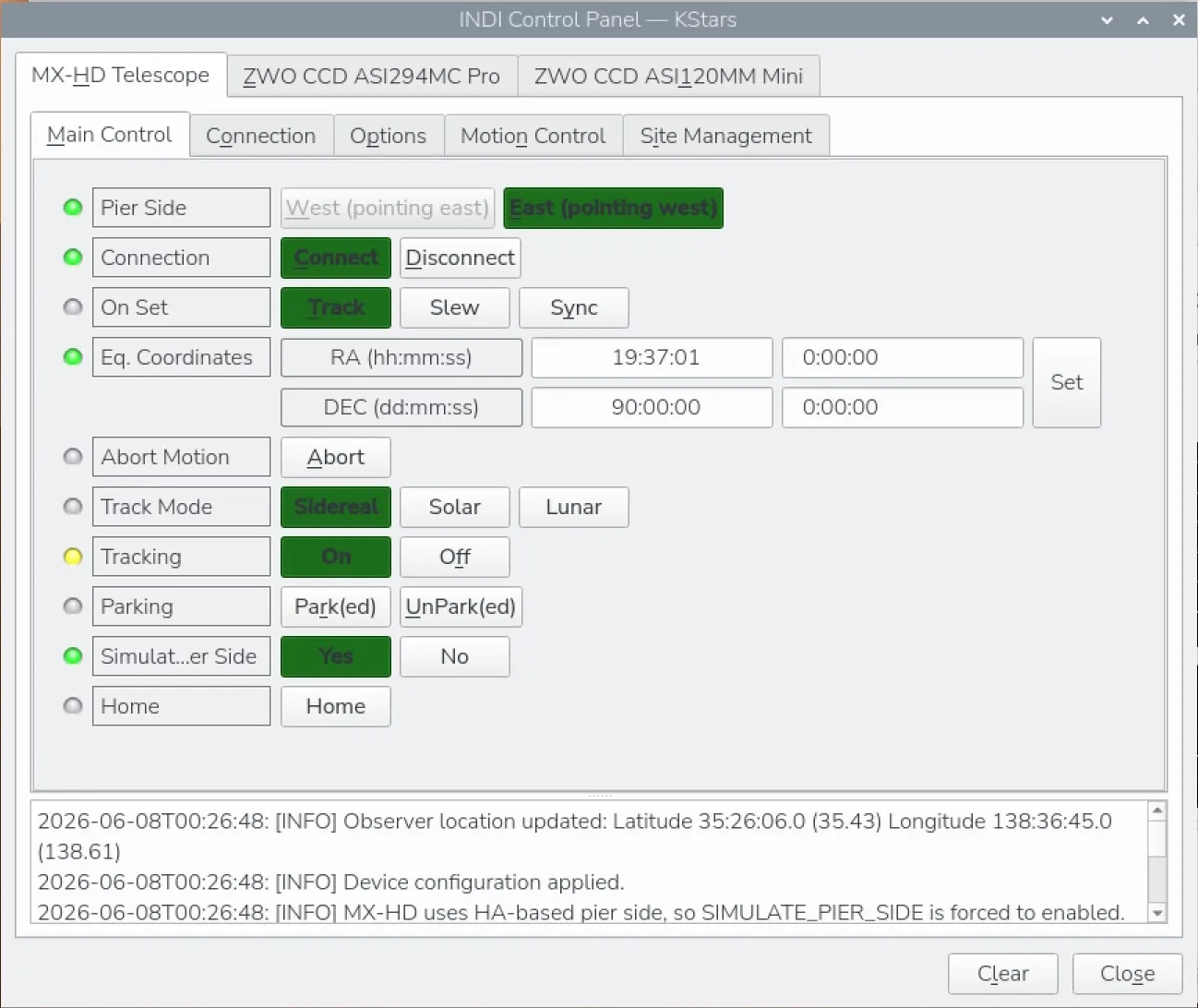1198x1008 pixels.
Task: Switch to the Connection tab
Action: pos(261,136)
